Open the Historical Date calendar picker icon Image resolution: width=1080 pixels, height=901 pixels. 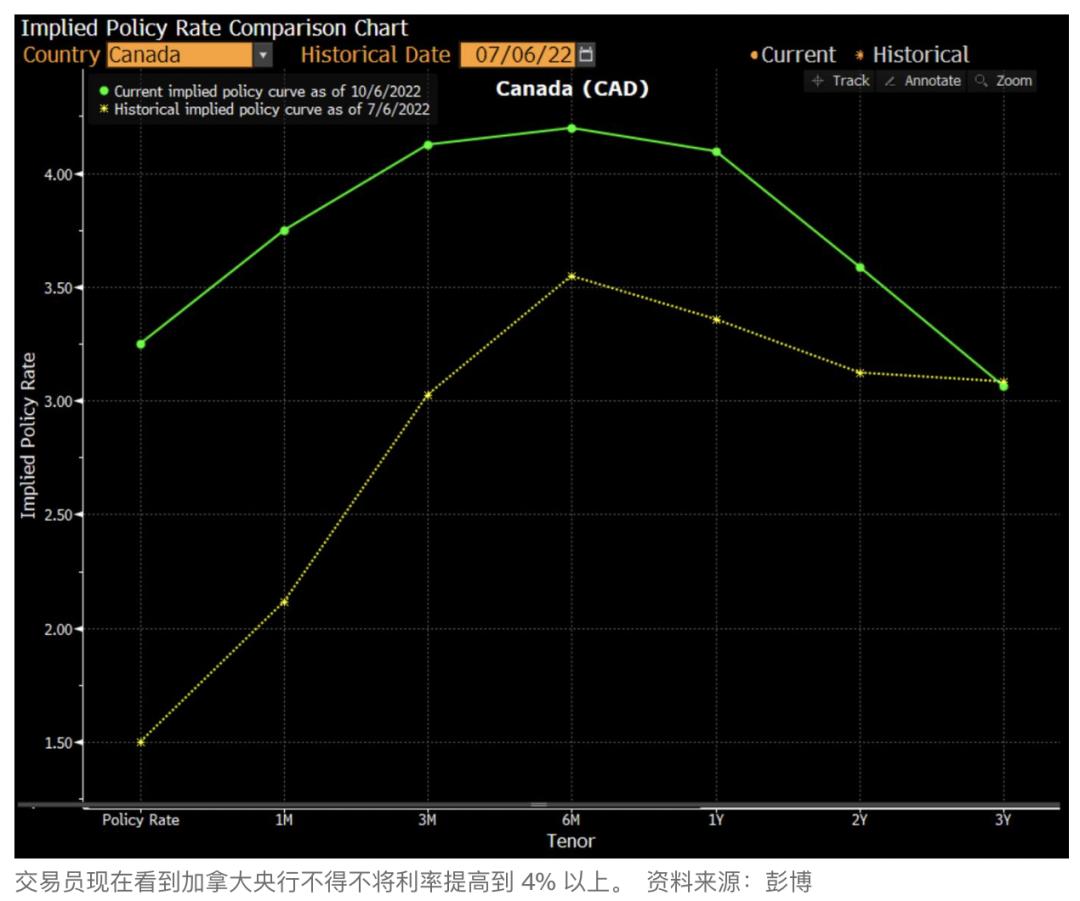pyautogui.click(x=587, y=54)
